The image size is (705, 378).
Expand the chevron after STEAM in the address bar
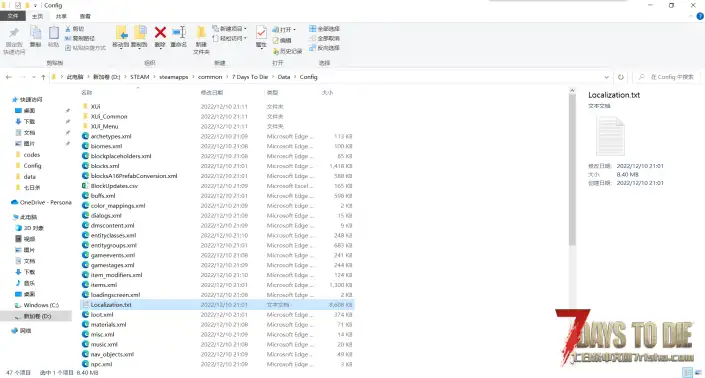[x=154, y=77]
